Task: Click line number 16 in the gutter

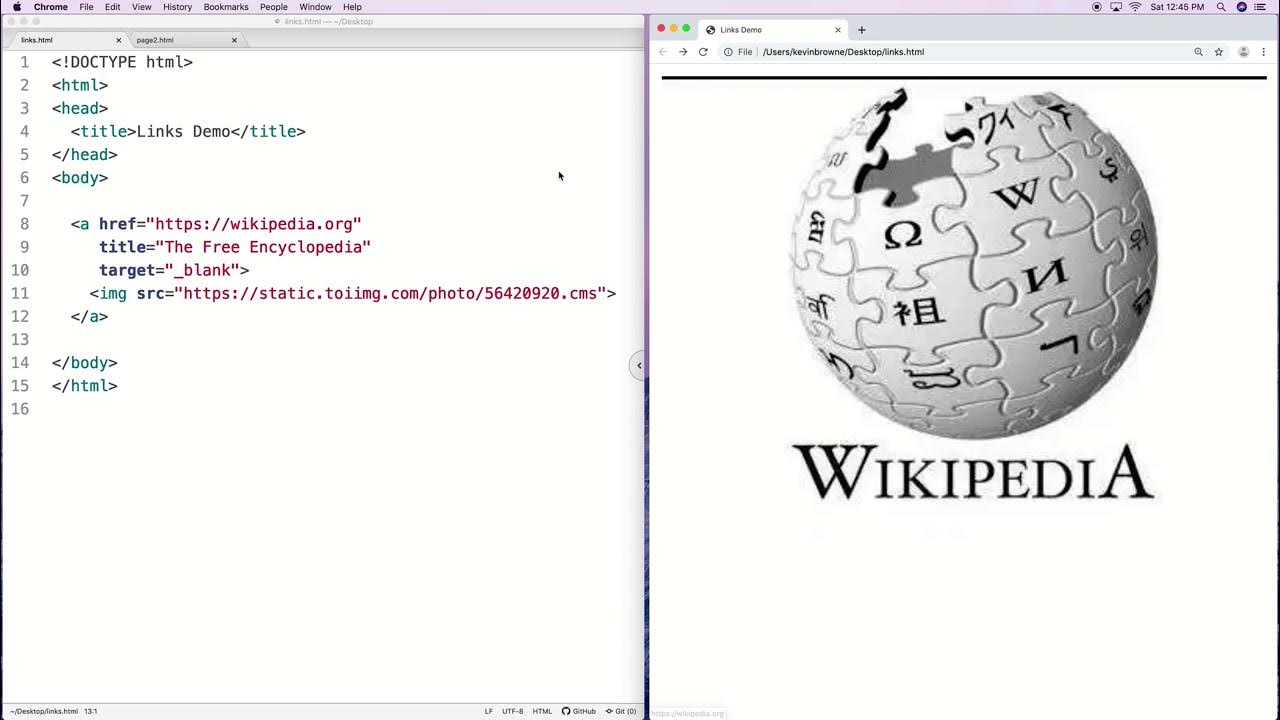Action: pos(20,409)
